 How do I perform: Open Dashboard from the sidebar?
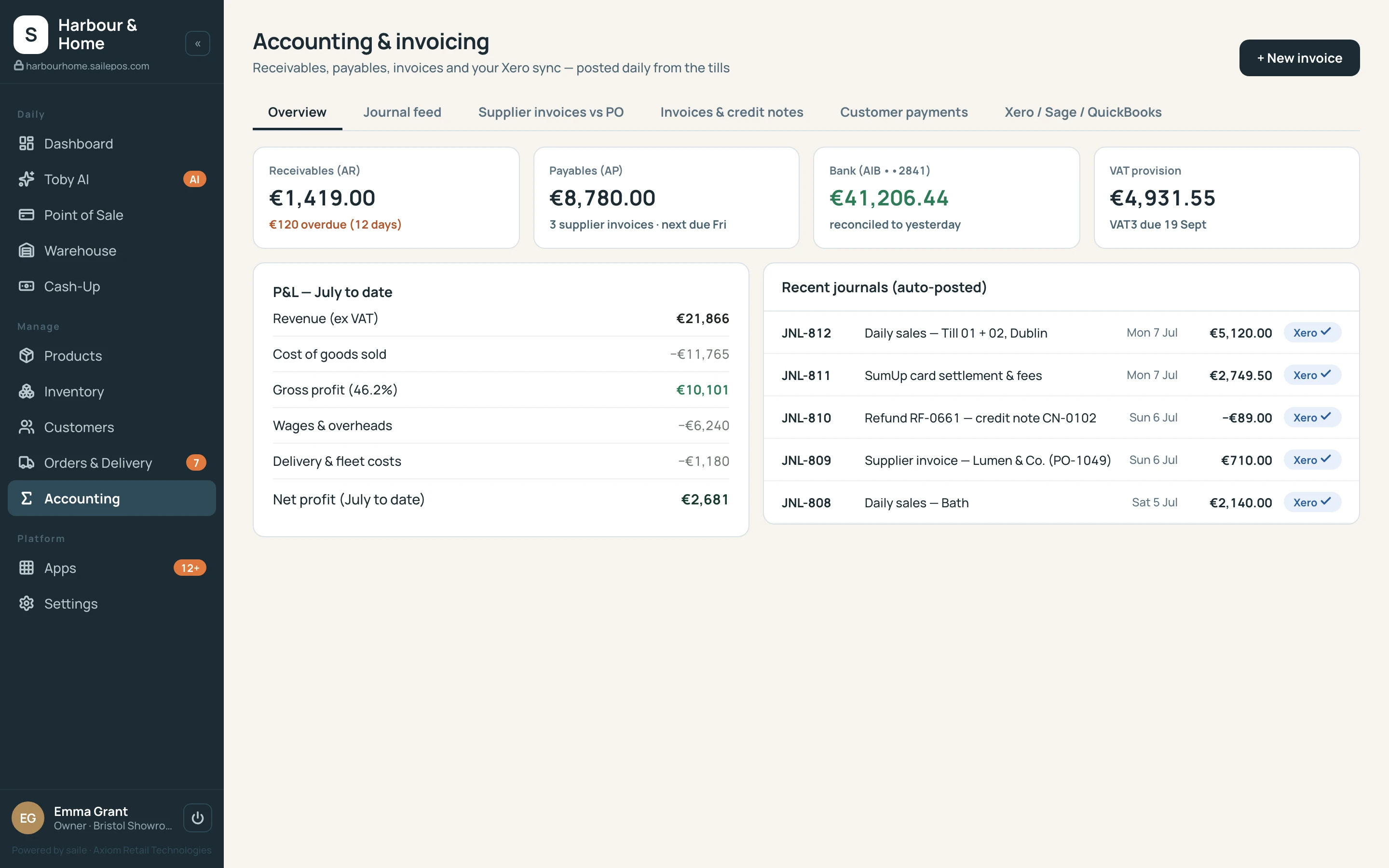pos(111,144)
